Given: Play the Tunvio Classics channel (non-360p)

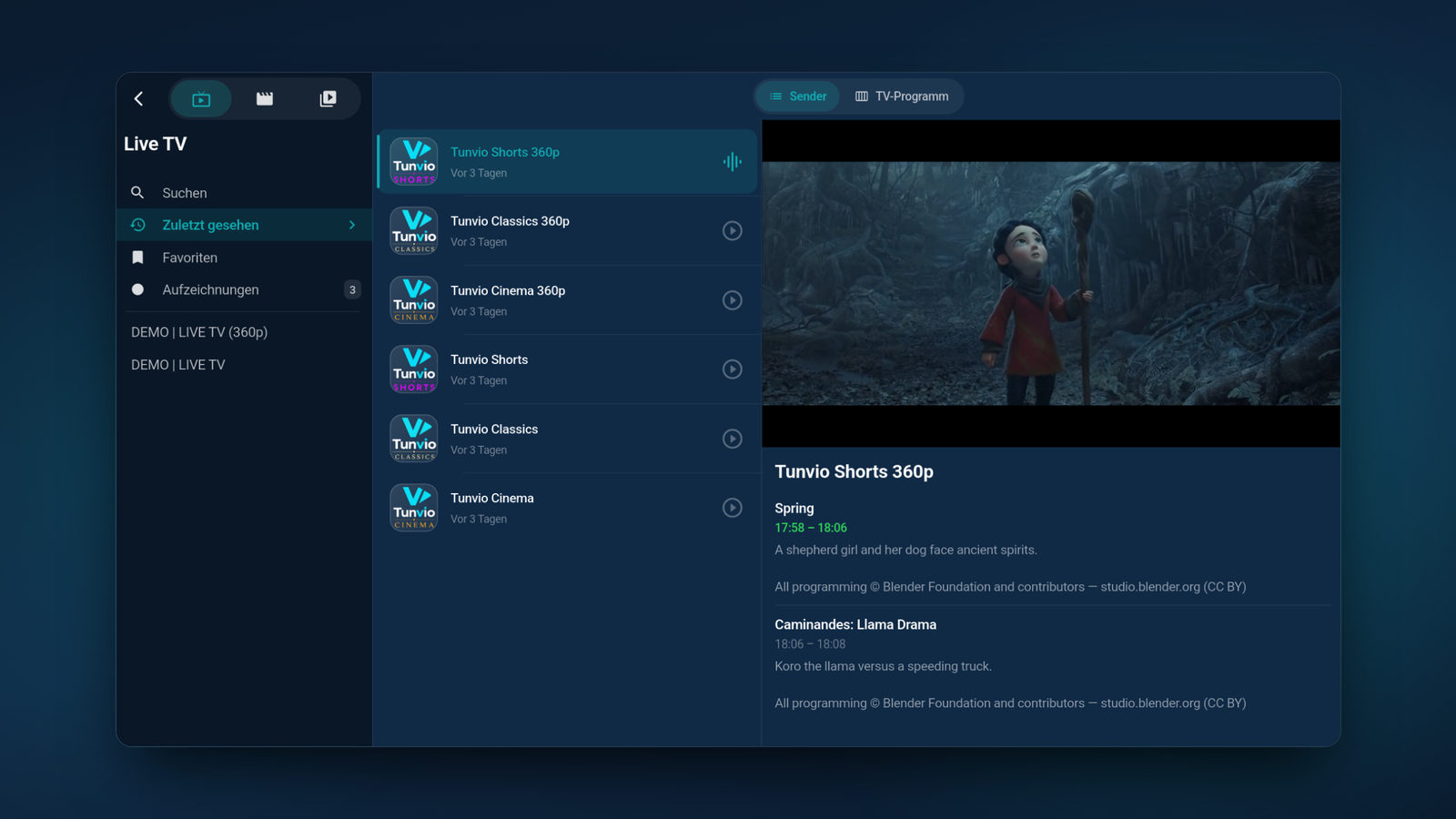Looking at the screenshot, I should [733, 439].
